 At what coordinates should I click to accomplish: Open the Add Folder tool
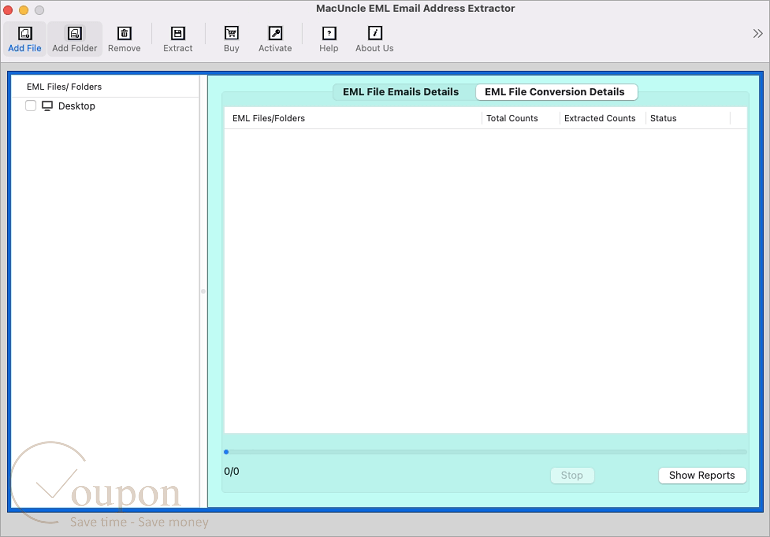(75, 39)
